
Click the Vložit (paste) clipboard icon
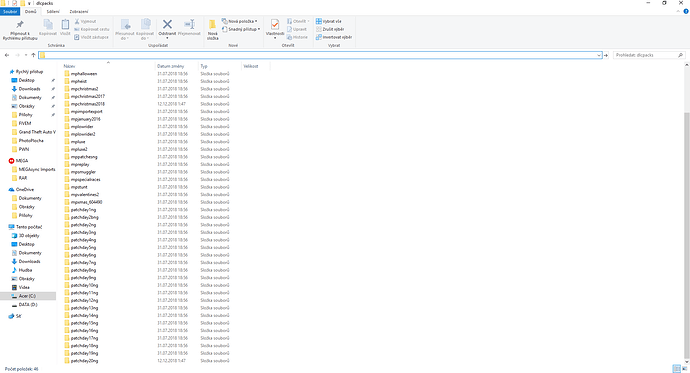[x=65, y=25]
